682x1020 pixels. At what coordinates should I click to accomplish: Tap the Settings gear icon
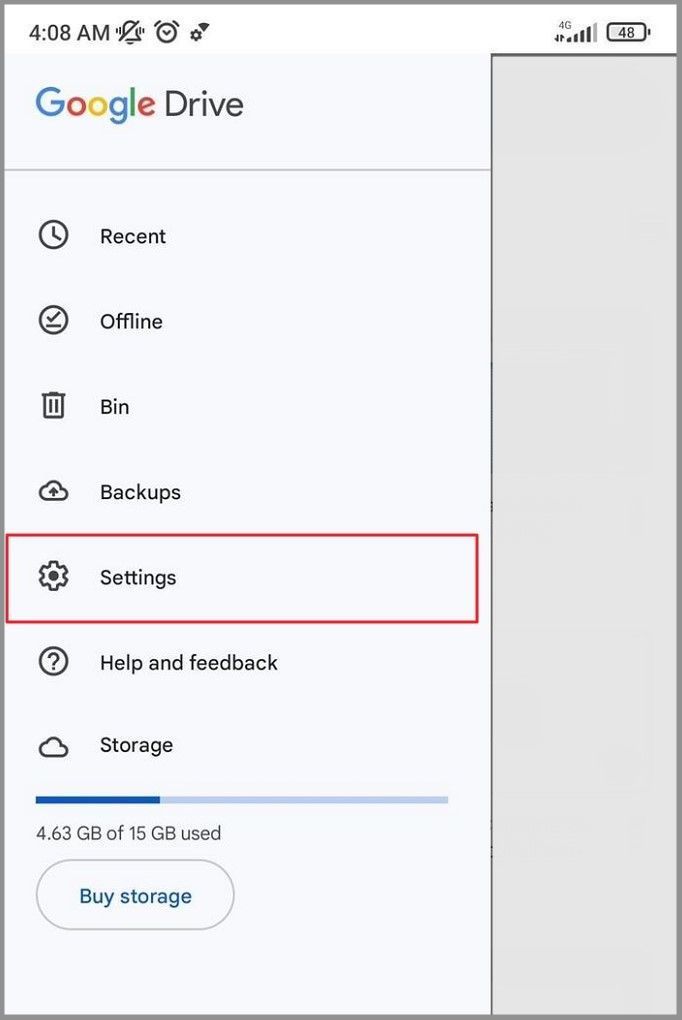[53, 577]
